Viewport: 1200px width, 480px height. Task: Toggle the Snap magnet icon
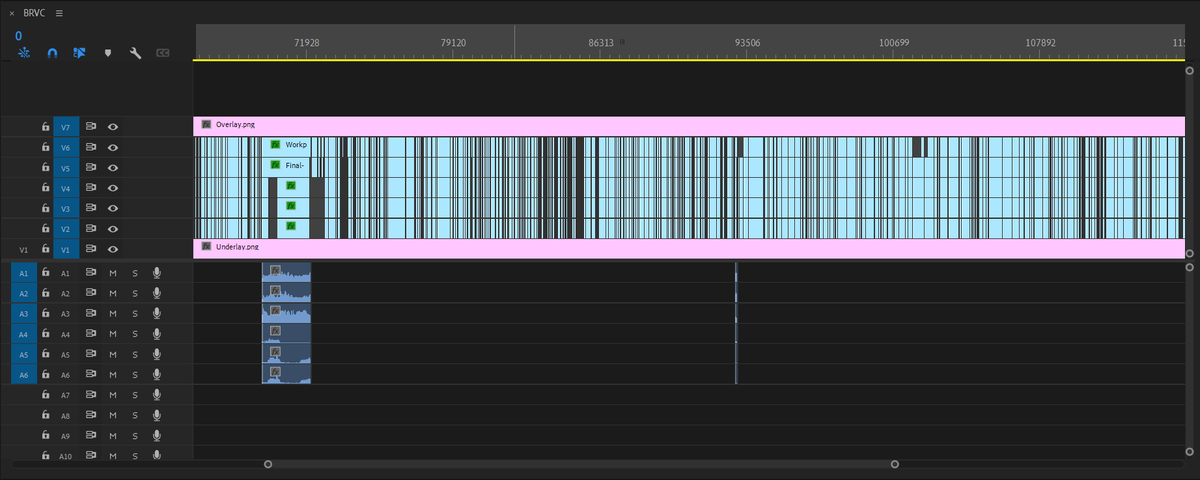pos(52,53)
